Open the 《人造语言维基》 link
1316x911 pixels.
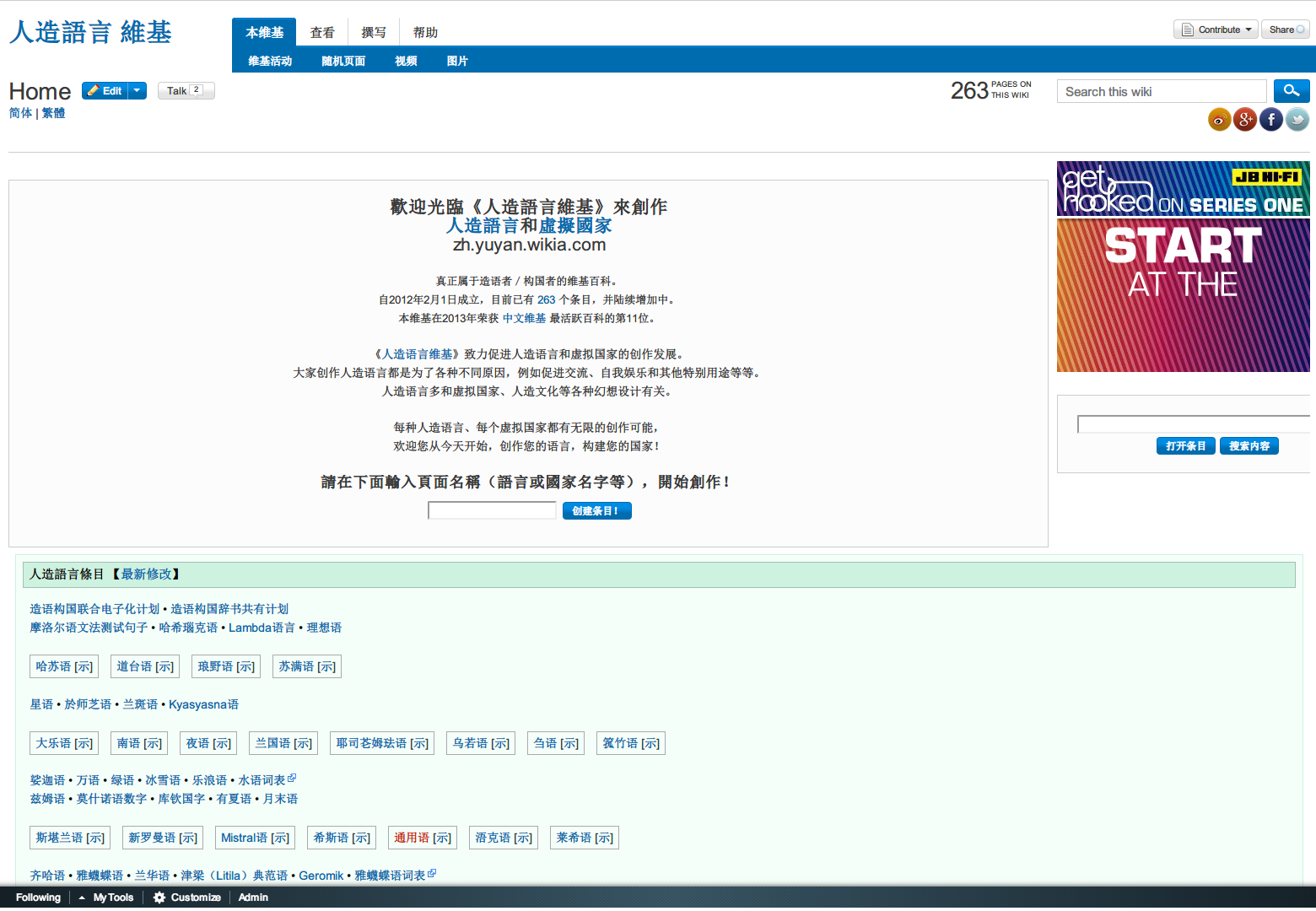pos(416,354)
